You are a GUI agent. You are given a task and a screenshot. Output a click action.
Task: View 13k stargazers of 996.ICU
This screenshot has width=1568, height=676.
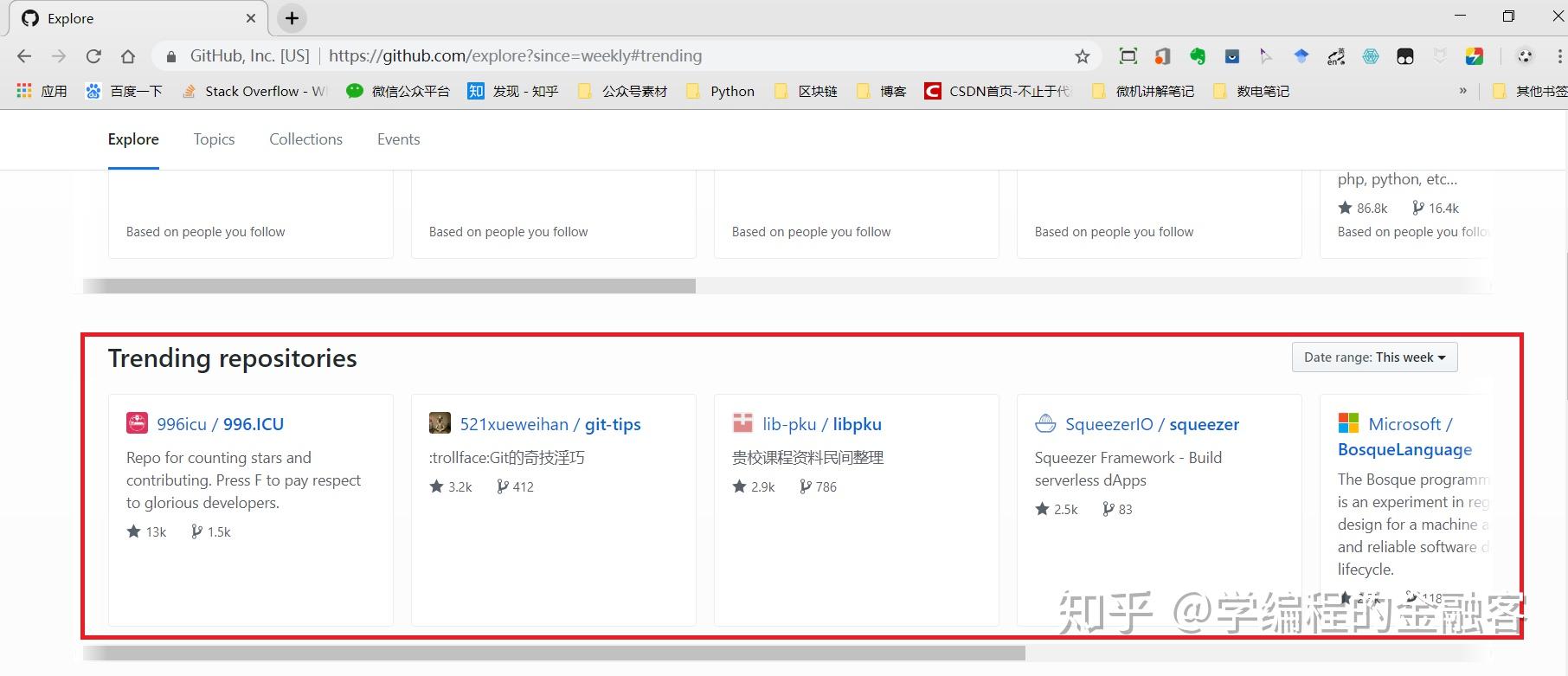pos(146,532)
